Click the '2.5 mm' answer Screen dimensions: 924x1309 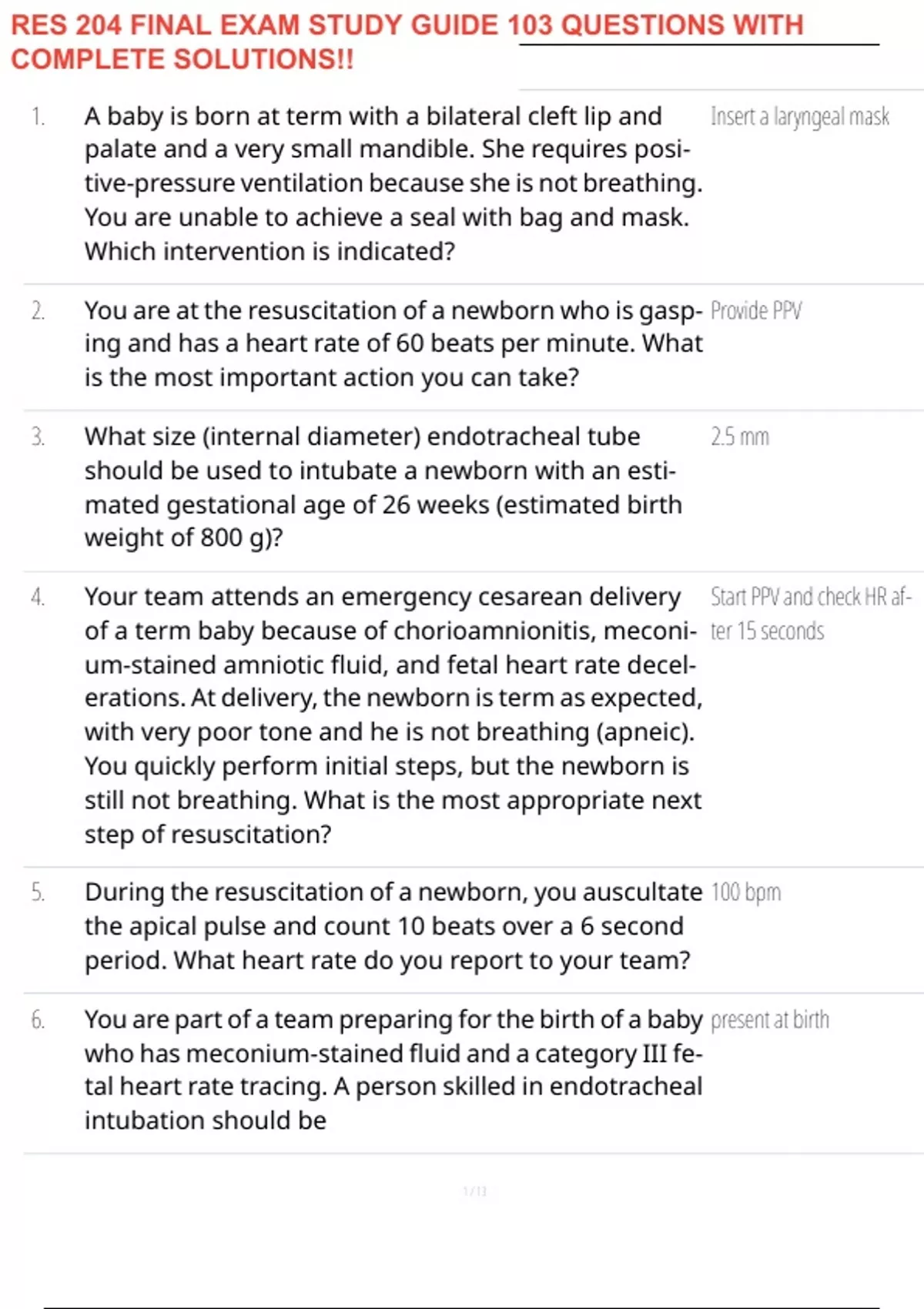[x=739, y=437]
